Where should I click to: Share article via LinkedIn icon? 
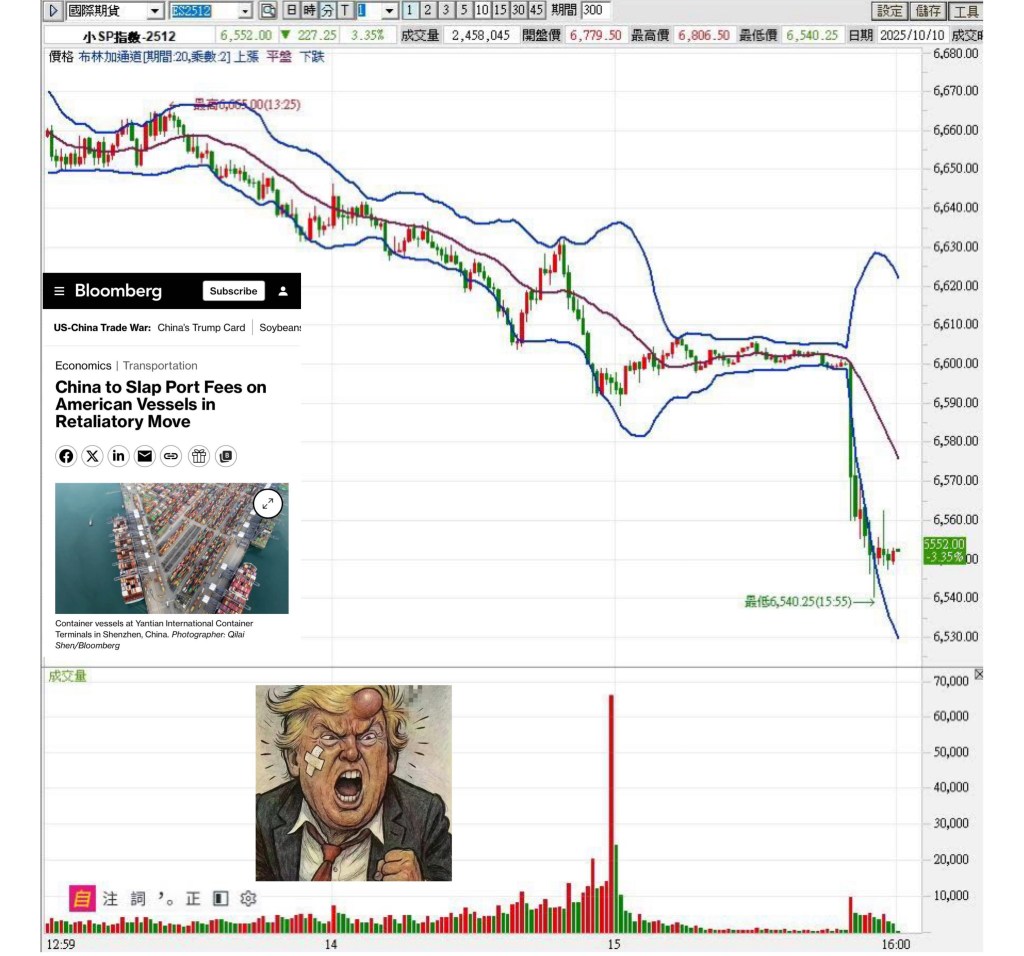coord(118,456)
